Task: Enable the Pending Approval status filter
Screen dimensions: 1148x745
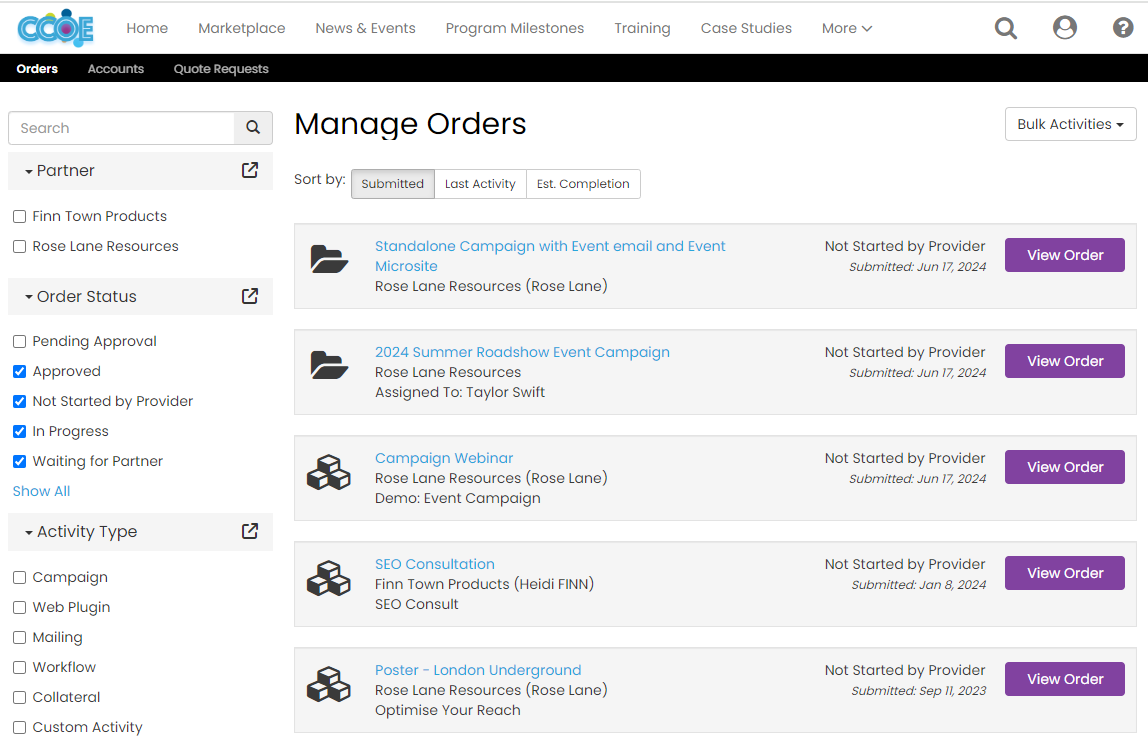Action: [20, 342]
